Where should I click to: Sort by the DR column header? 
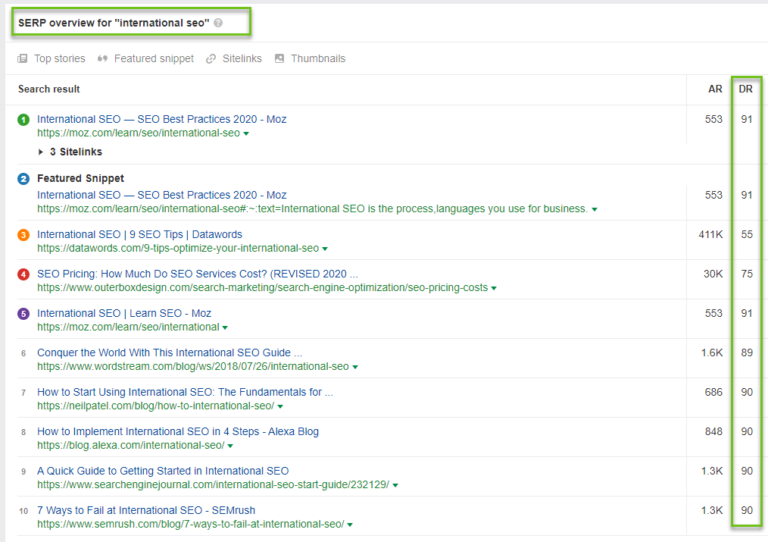[746, 89]
